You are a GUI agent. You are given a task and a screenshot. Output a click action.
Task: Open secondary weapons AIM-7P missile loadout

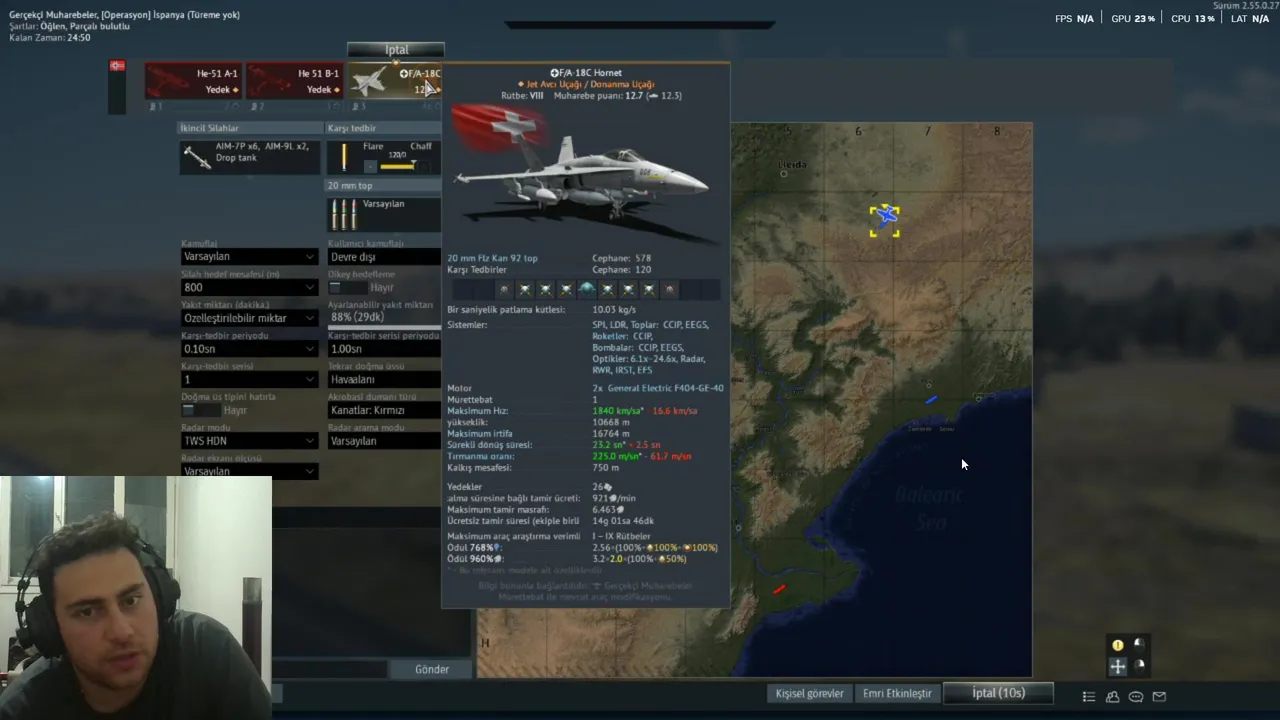(249, 157)
